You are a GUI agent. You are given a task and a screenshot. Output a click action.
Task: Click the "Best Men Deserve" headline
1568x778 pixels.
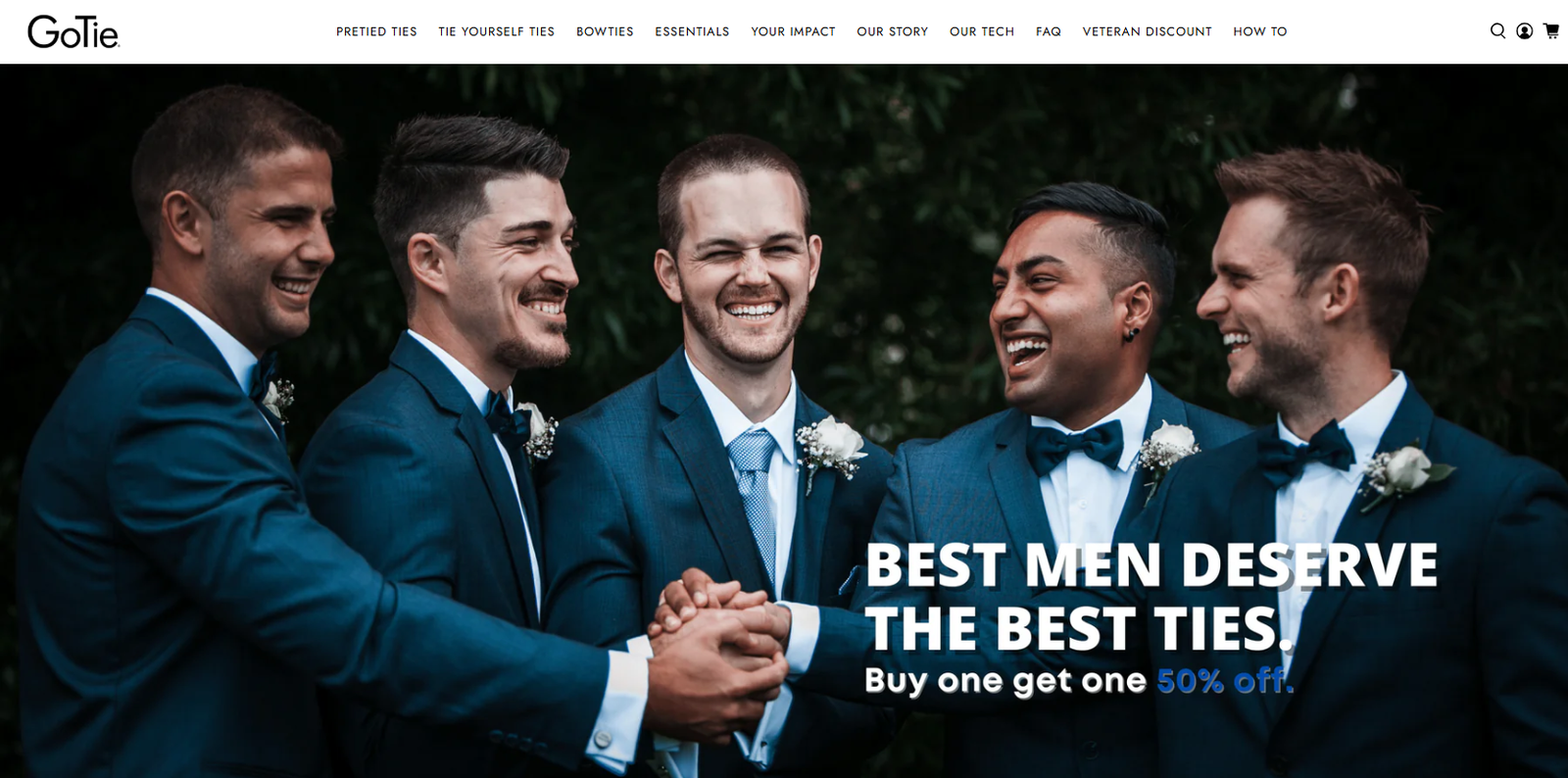pyautogui.click(x=1151, y=565)
